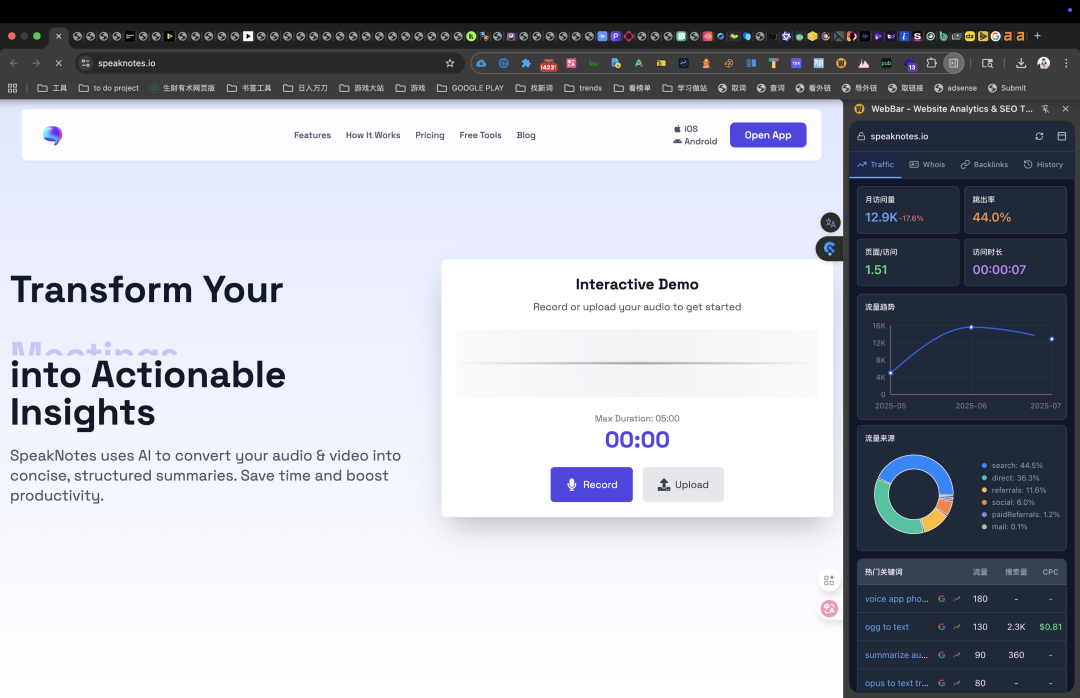Open Google search for 'opus to text tr...'
The image size is (1080, 698).
click(x=942, y=684)
